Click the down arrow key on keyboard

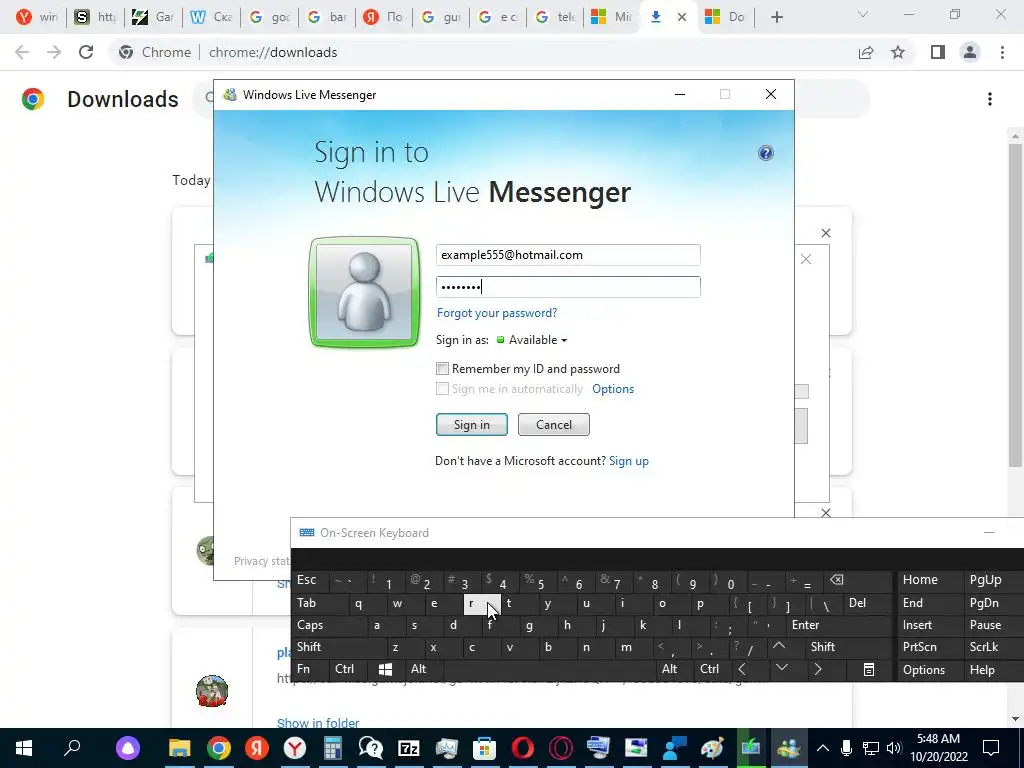782,668
